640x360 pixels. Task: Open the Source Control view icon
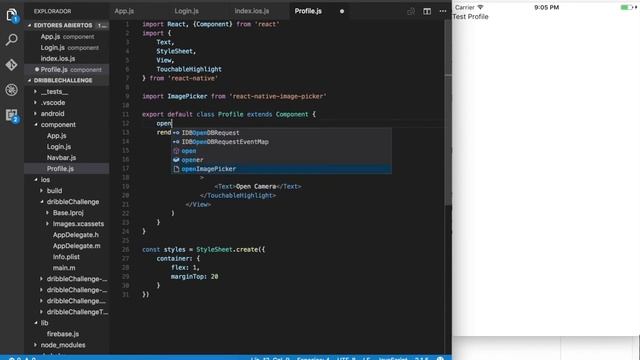point(11,65)
